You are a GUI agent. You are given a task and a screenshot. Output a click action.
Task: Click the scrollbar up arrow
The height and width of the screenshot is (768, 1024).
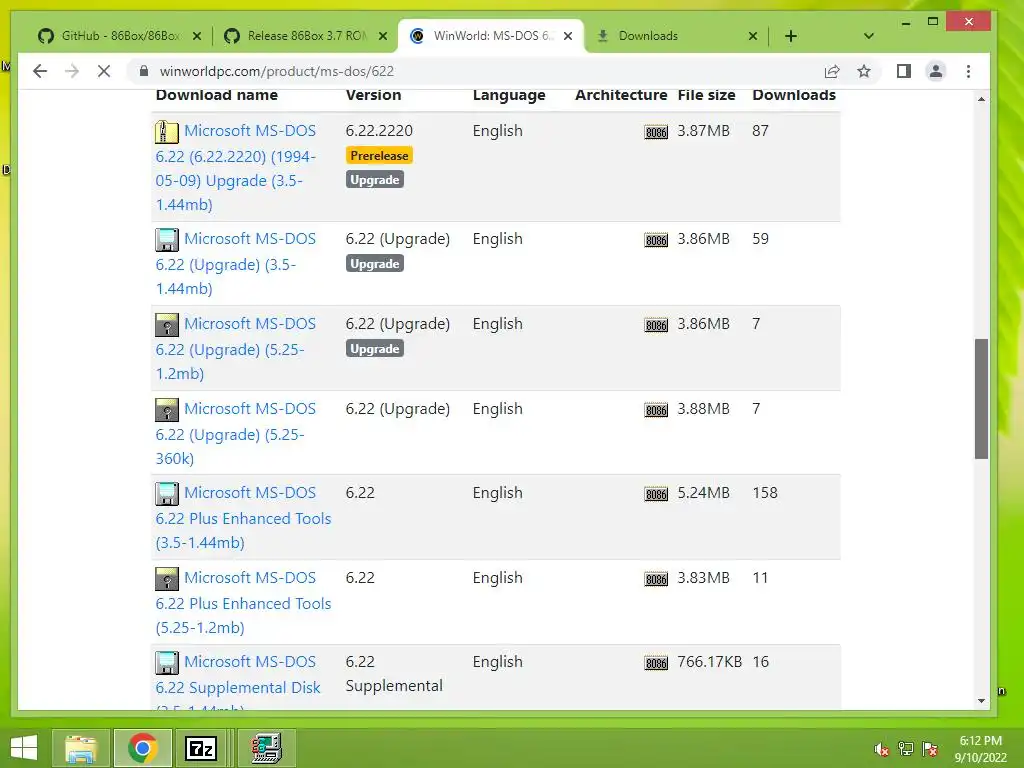point(982,99)
